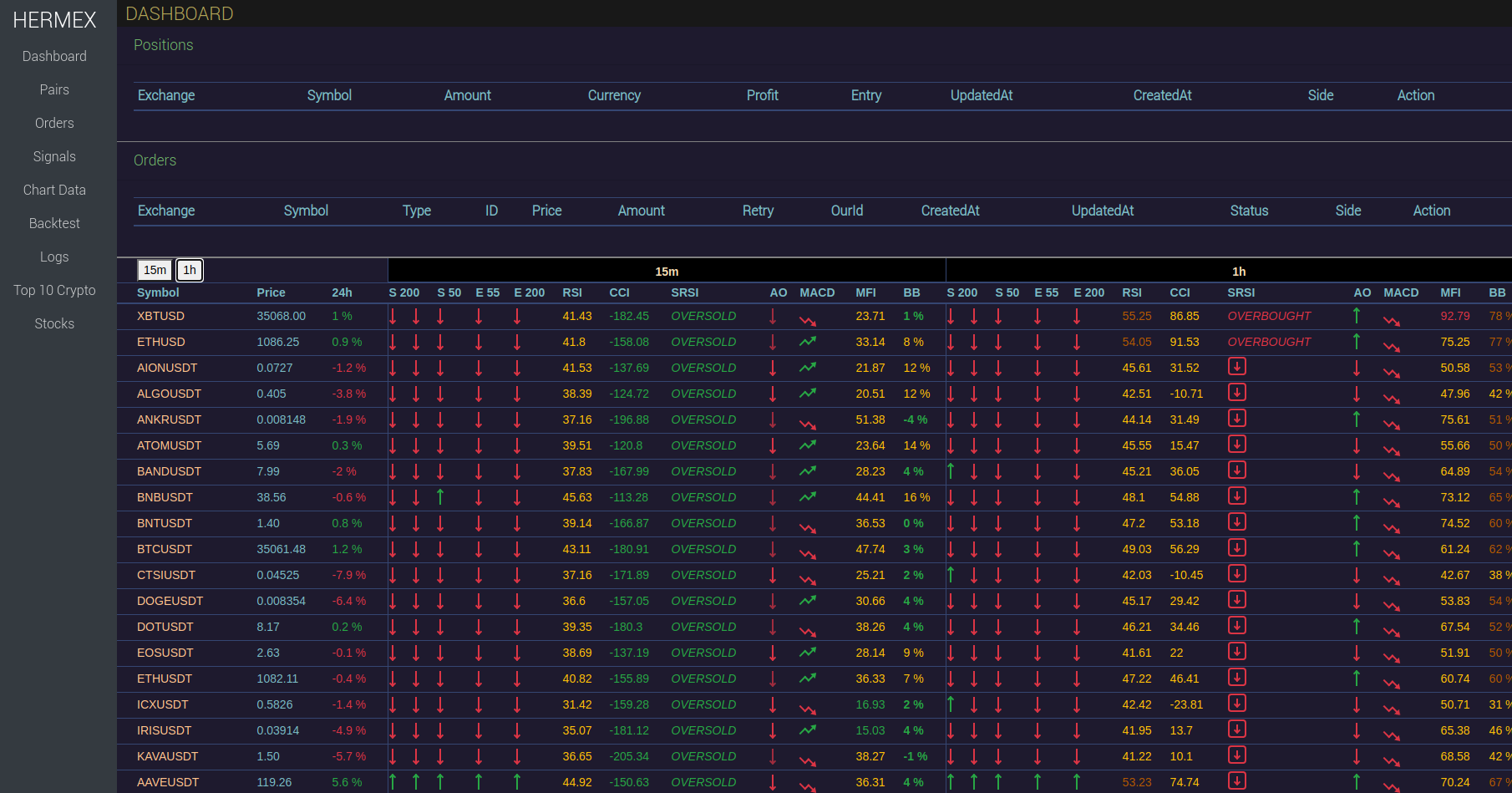
Task: View Logs from the sidebar
Action: [54, 257]
